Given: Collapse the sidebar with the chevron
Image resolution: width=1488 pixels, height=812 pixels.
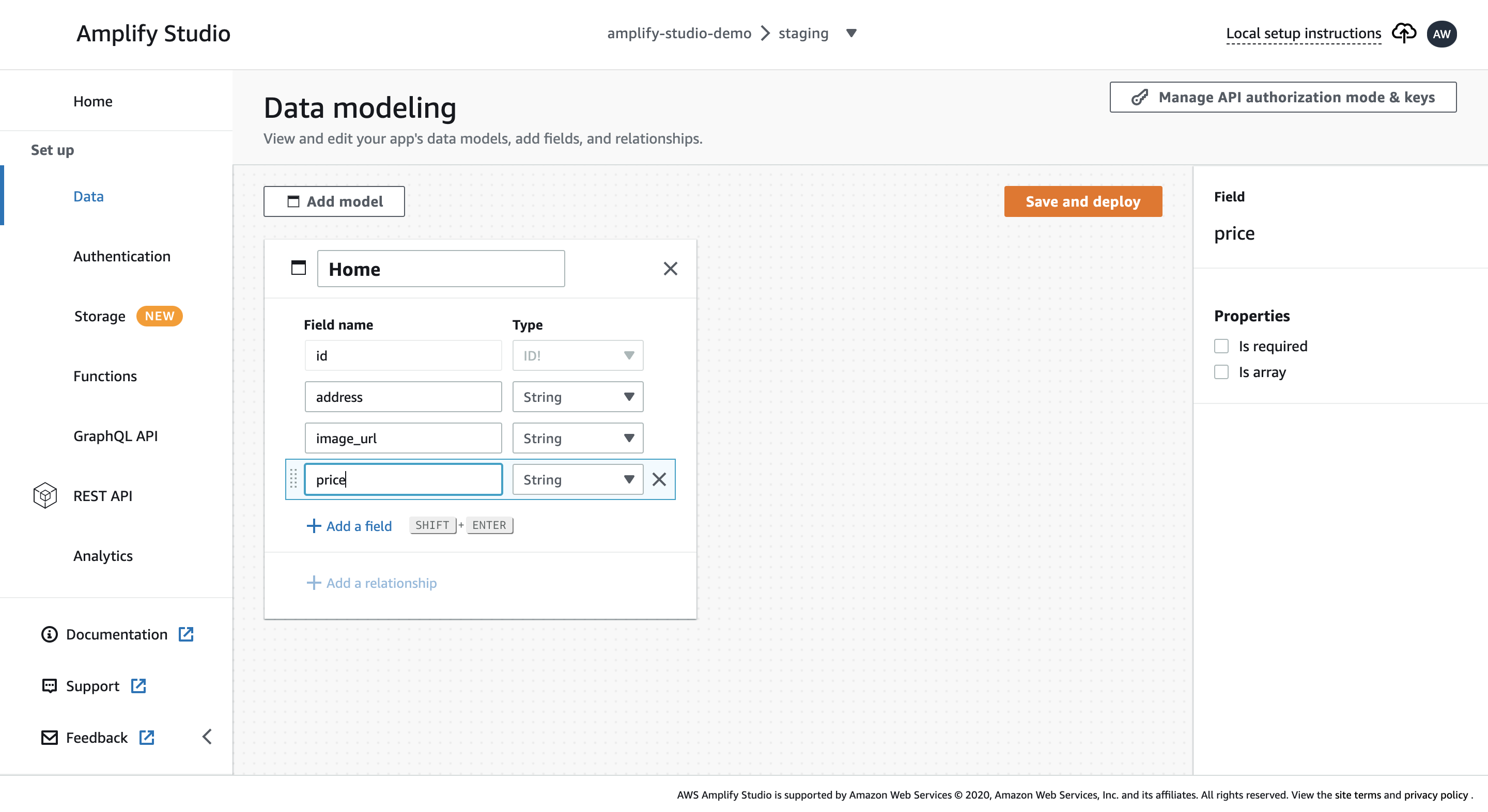Looking at the screenshot, I should (x=207, y=737).
